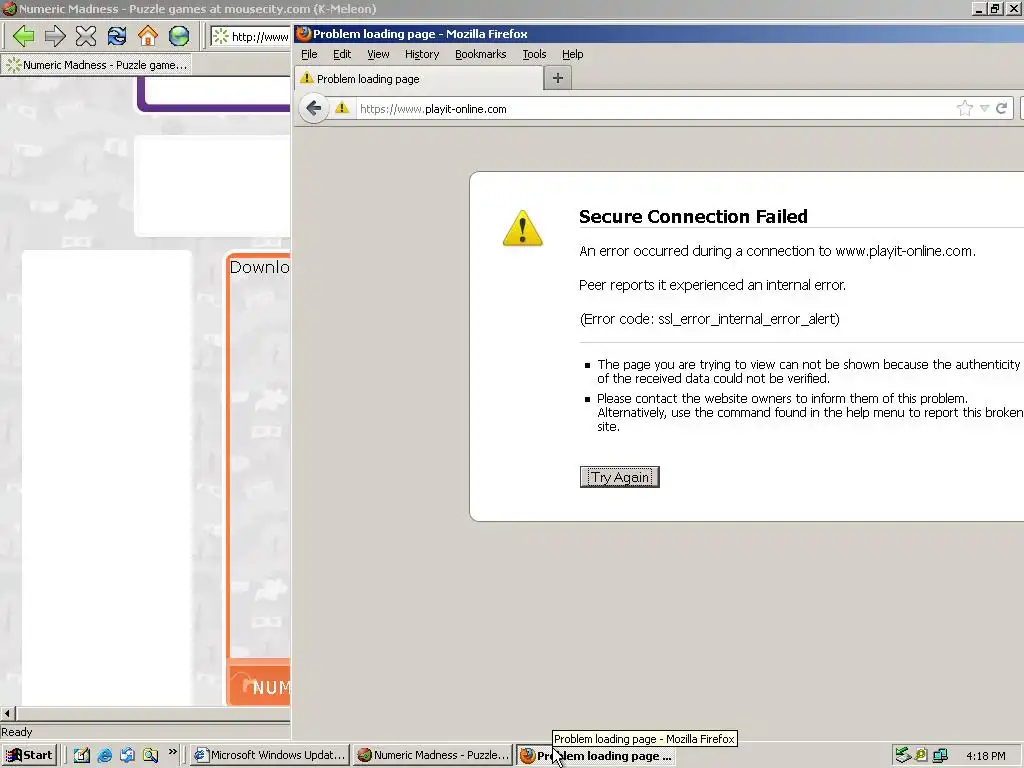Viewport: 1024px width, 768px height.
Task: Select the Problem loading page tab
Action: pos(419,79)
